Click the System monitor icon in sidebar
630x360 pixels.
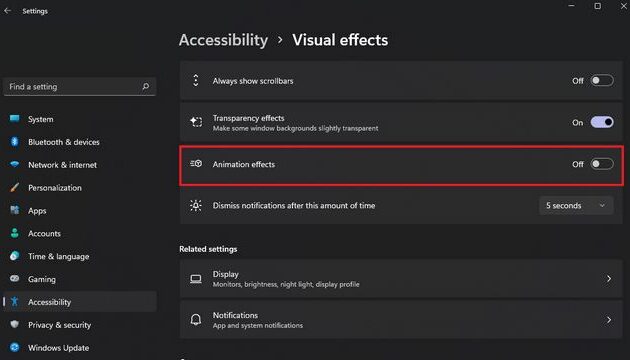point(14,119)
